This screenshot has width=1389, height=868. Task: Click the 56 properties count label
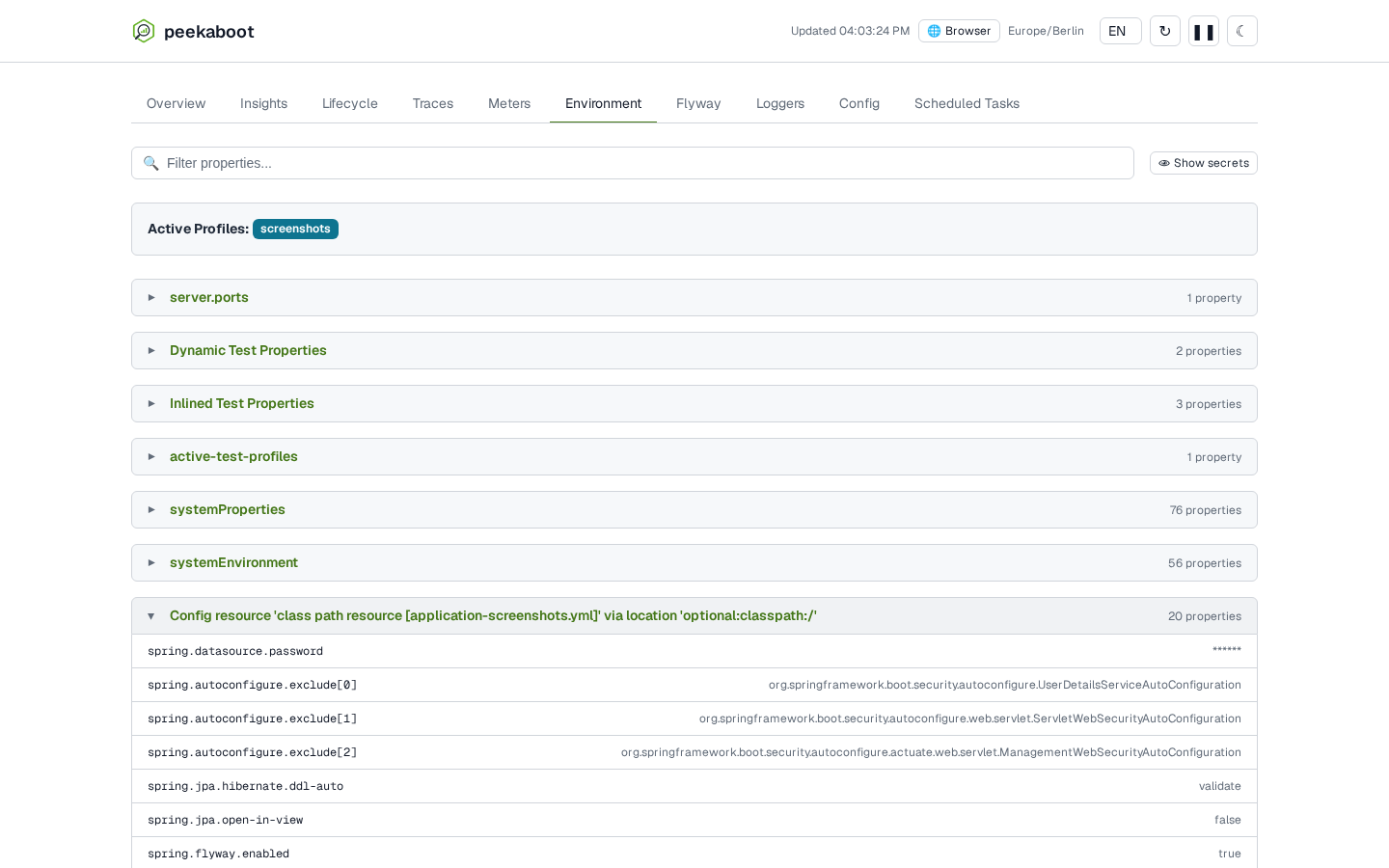(x=1205, y=563)
